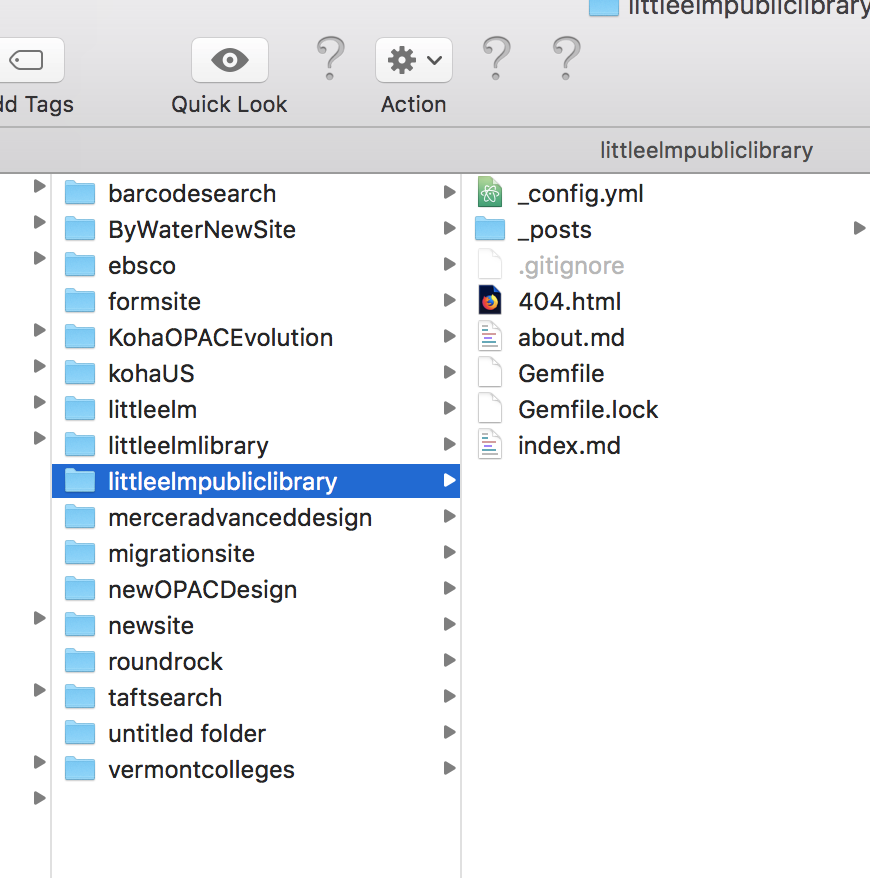The height and width of the screenshot is (878, 870).
Task: Expand the _posts folder contents
Action: tap(858, 228)
